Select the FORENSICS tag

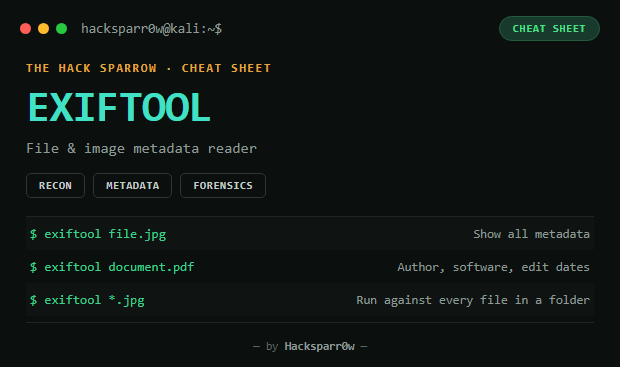(223, 185)
